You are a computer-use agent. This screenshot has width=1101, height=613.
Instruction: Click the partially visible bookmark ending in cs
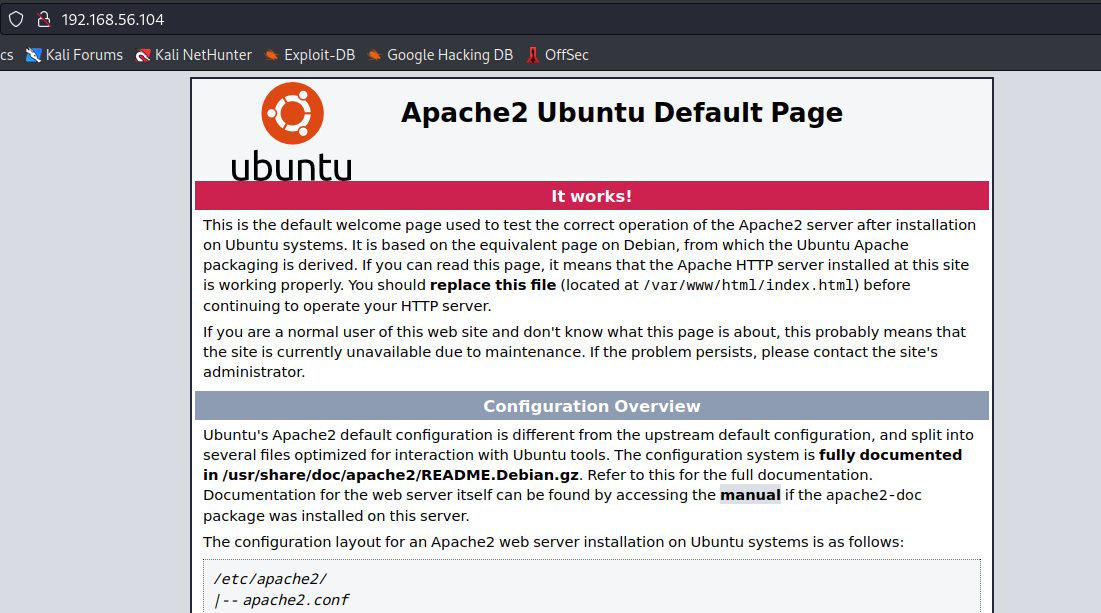point(6,55)
